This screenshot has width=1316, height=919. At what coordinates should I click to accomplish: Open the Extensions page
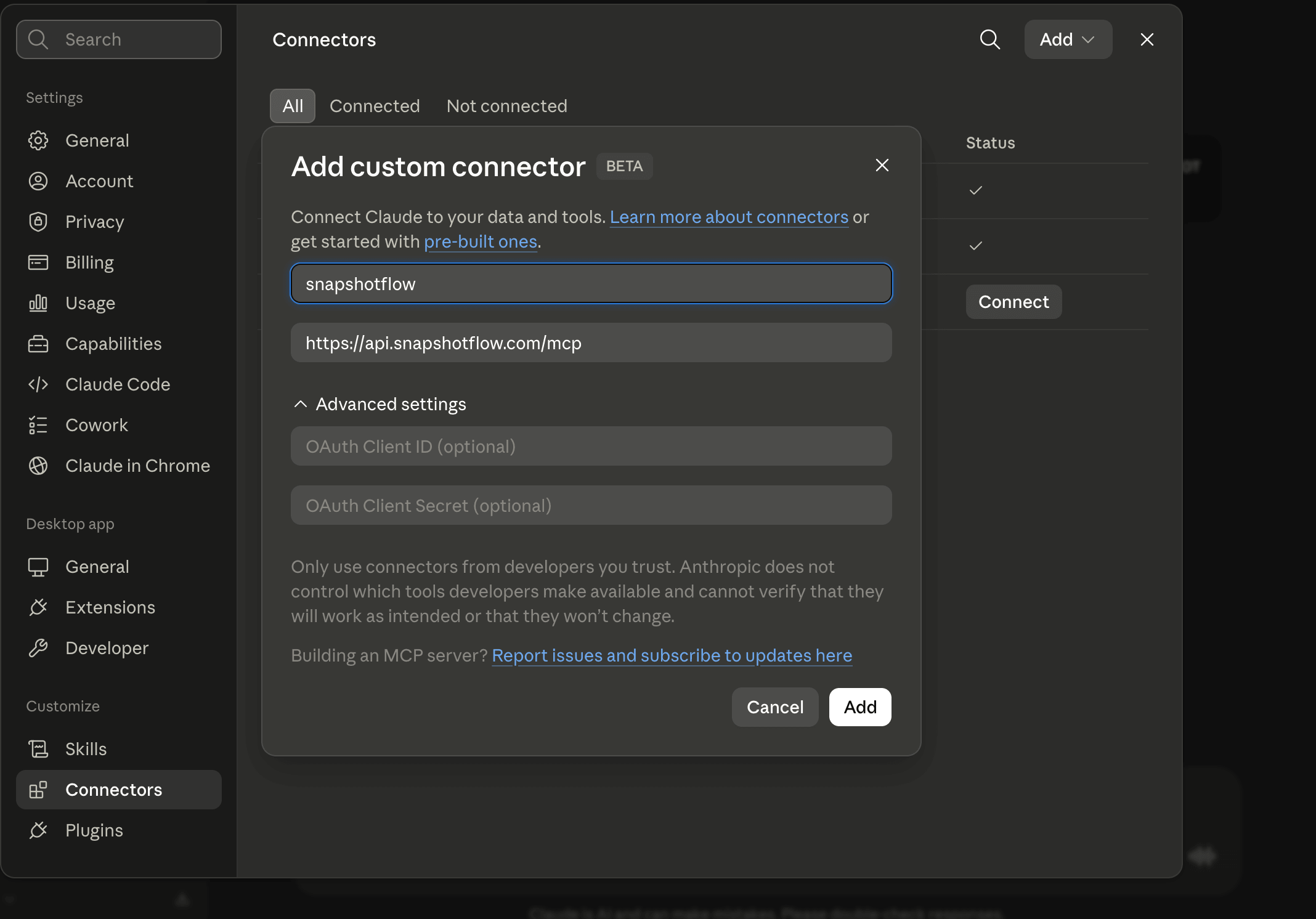tap(119, 607)
